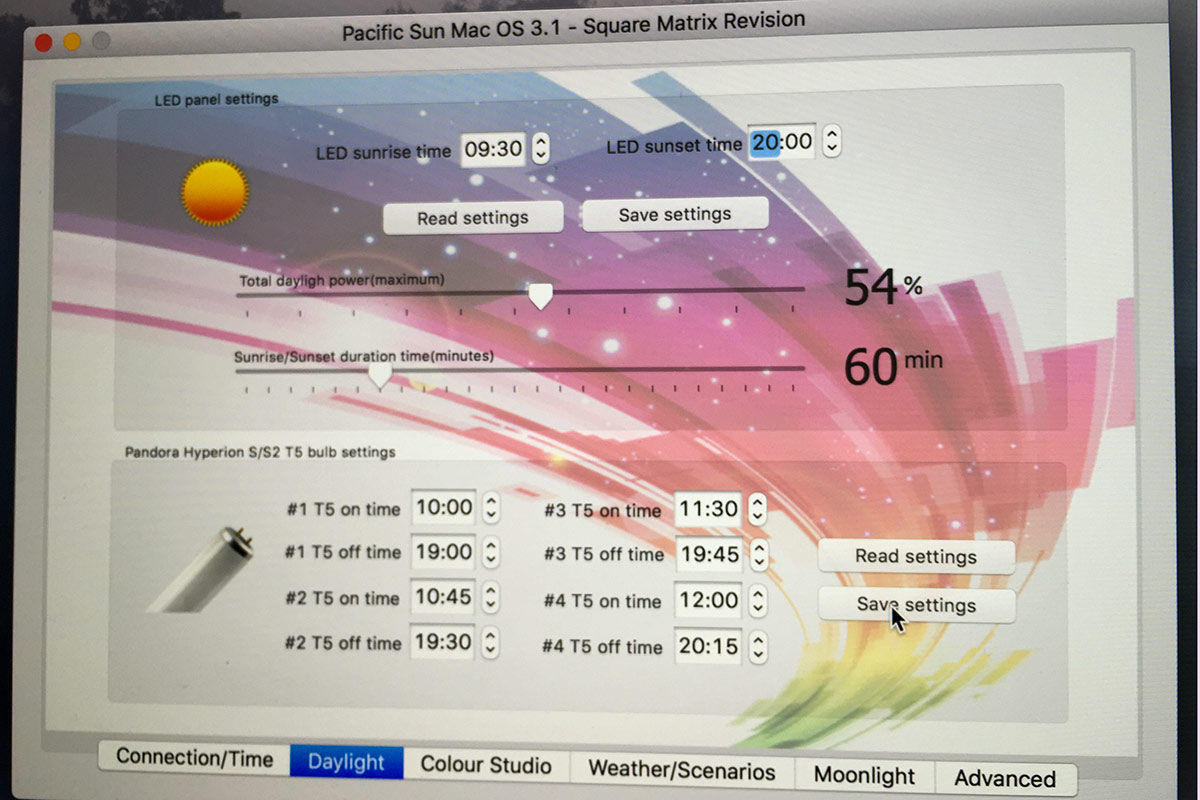1200x800 pixels.
Task: Click the LED sunset time stepper arrows
Action: (x=831, y=141)
